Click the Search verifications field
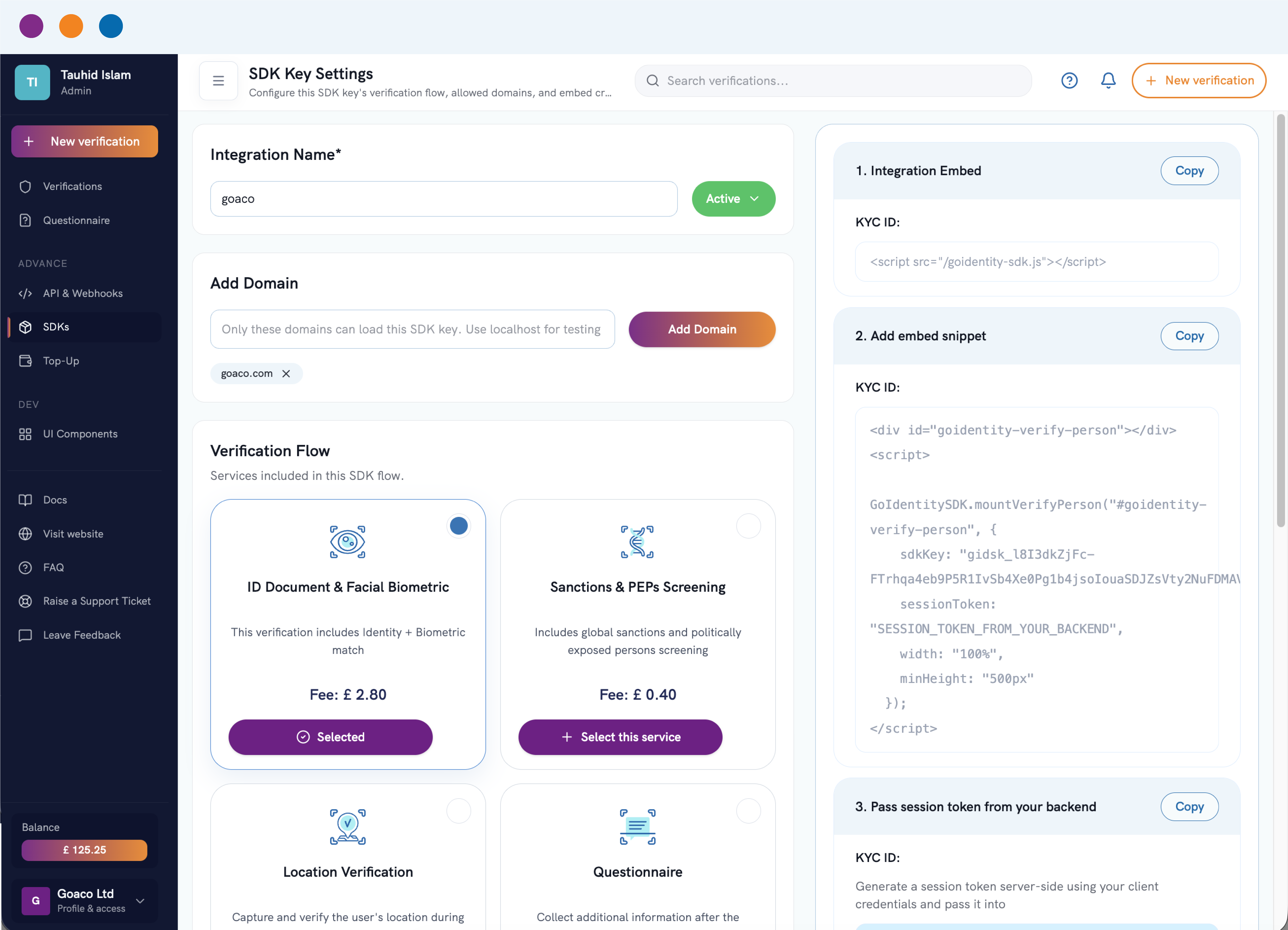 pos(833,81)
